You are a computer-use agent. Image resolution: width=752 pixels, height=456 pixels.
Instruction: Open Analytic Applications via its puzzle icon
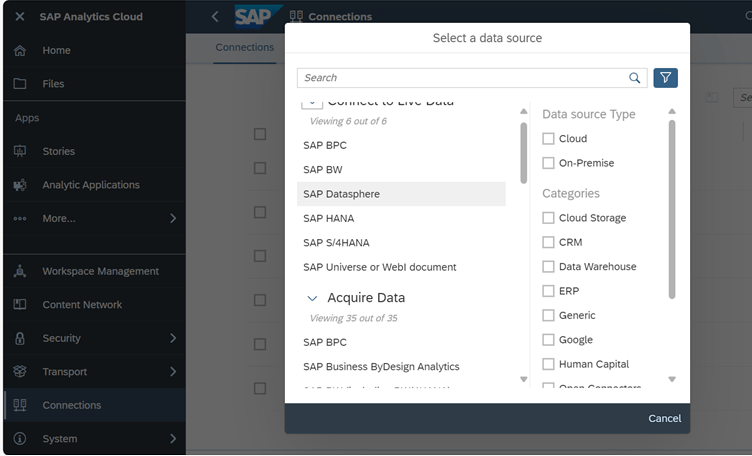coord(20,185)
